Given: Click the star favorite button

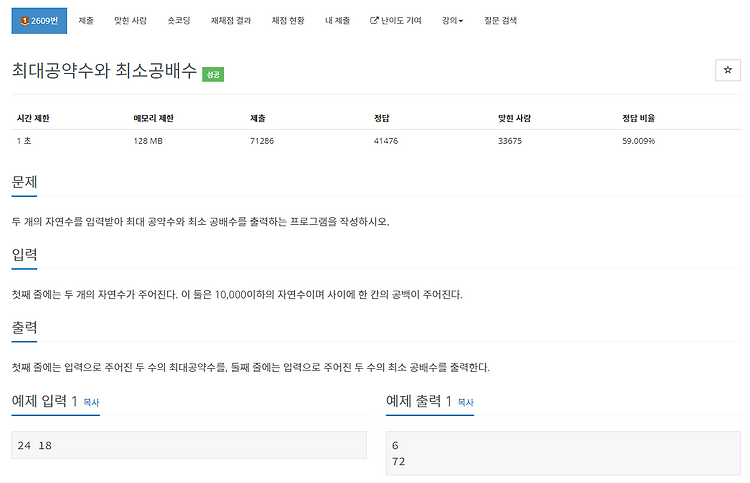Looking at the screenshot, I should pyautogui.click(x=728, y=70).
